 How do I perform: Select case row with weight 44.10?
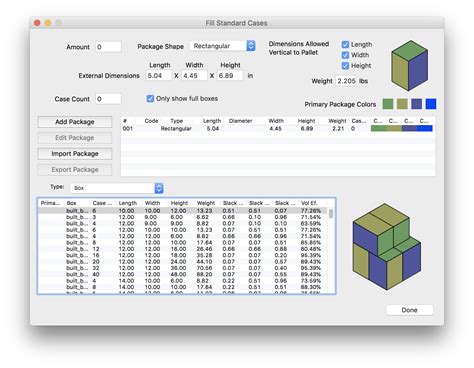[183, 261]
